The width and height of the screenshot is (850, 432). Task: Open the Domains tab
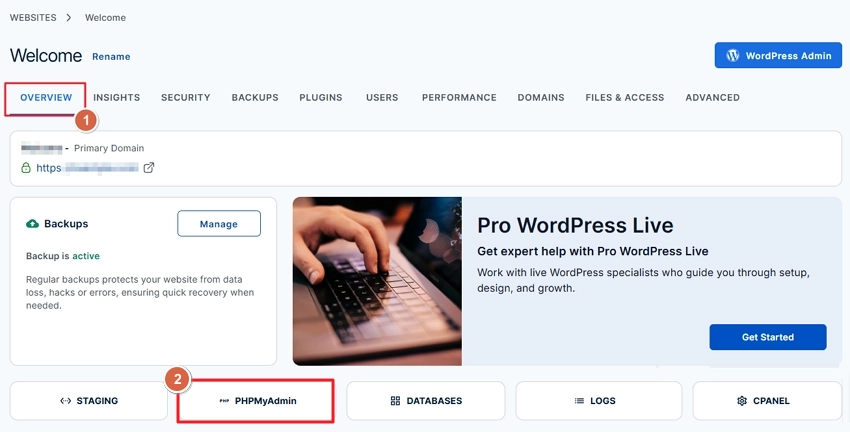tap(541, 98)
